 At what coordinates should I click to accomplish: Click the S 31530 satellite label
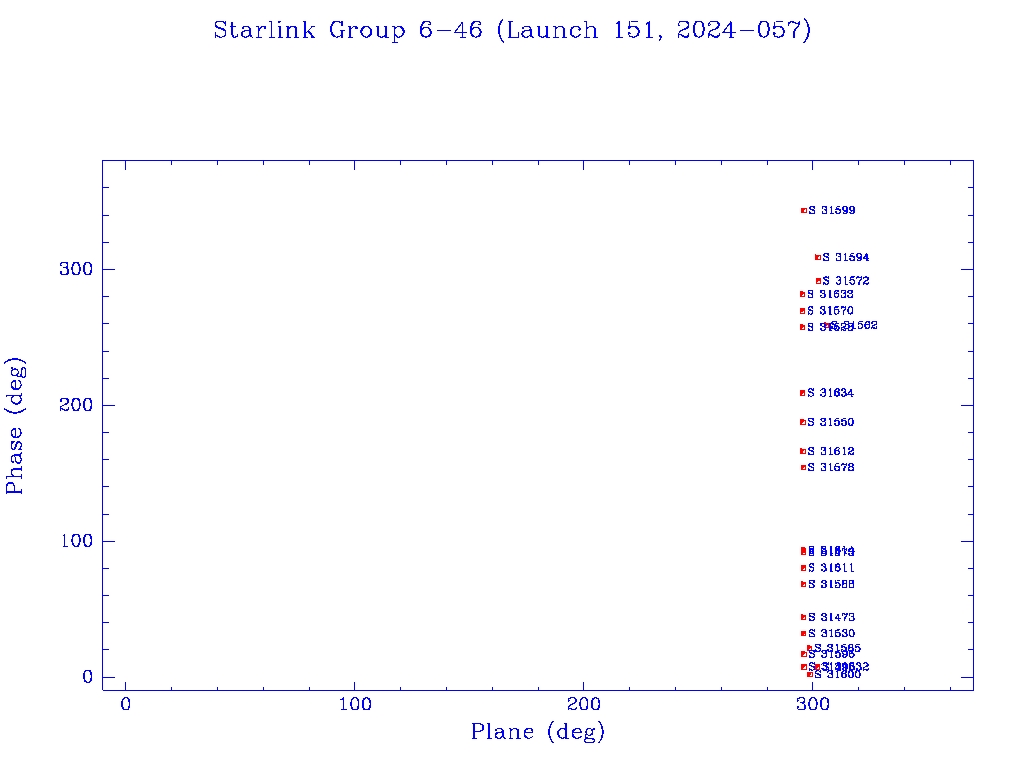[x=831, y=633]
